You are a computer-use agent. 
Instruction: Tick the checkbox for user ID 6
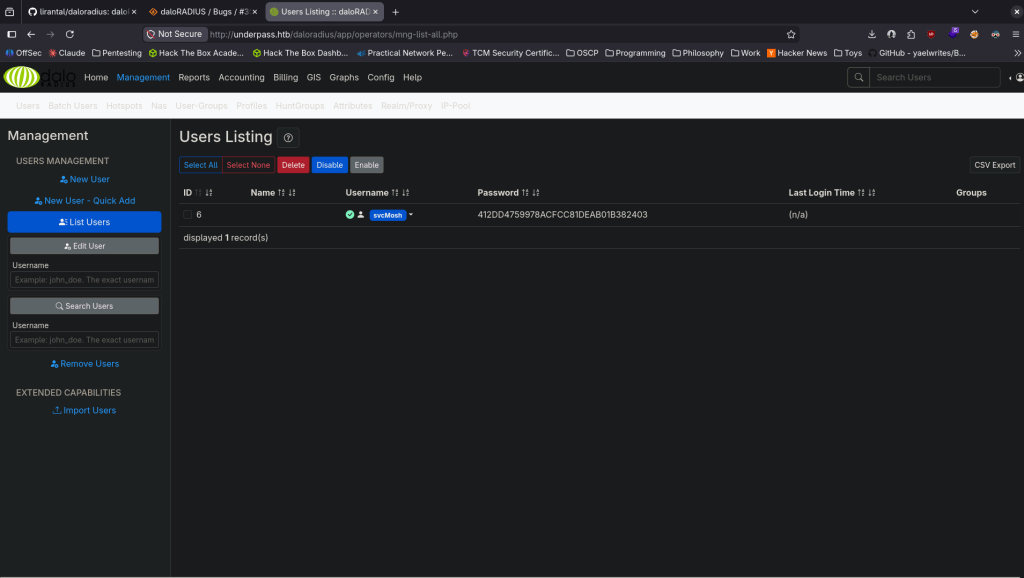187,215
